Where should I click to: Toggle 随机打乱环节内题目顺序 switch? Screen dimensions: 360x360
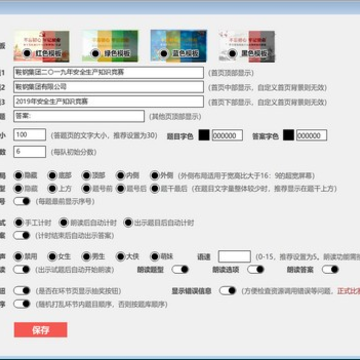22,304
